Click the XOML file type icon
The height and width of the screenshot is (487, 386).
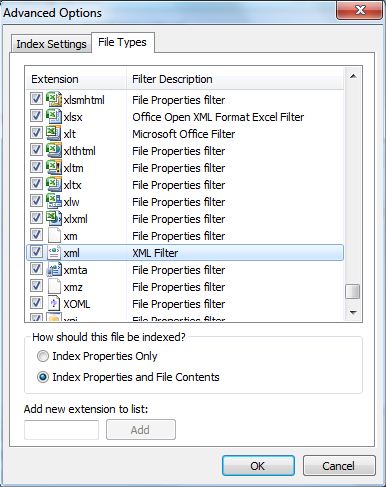pyautogui.click(x=54, y=303)
